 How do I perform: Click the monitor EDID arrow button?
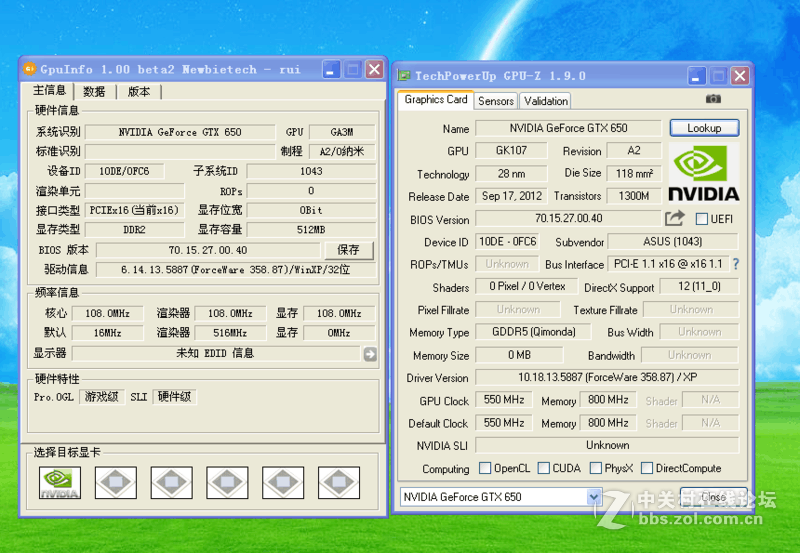370,354
